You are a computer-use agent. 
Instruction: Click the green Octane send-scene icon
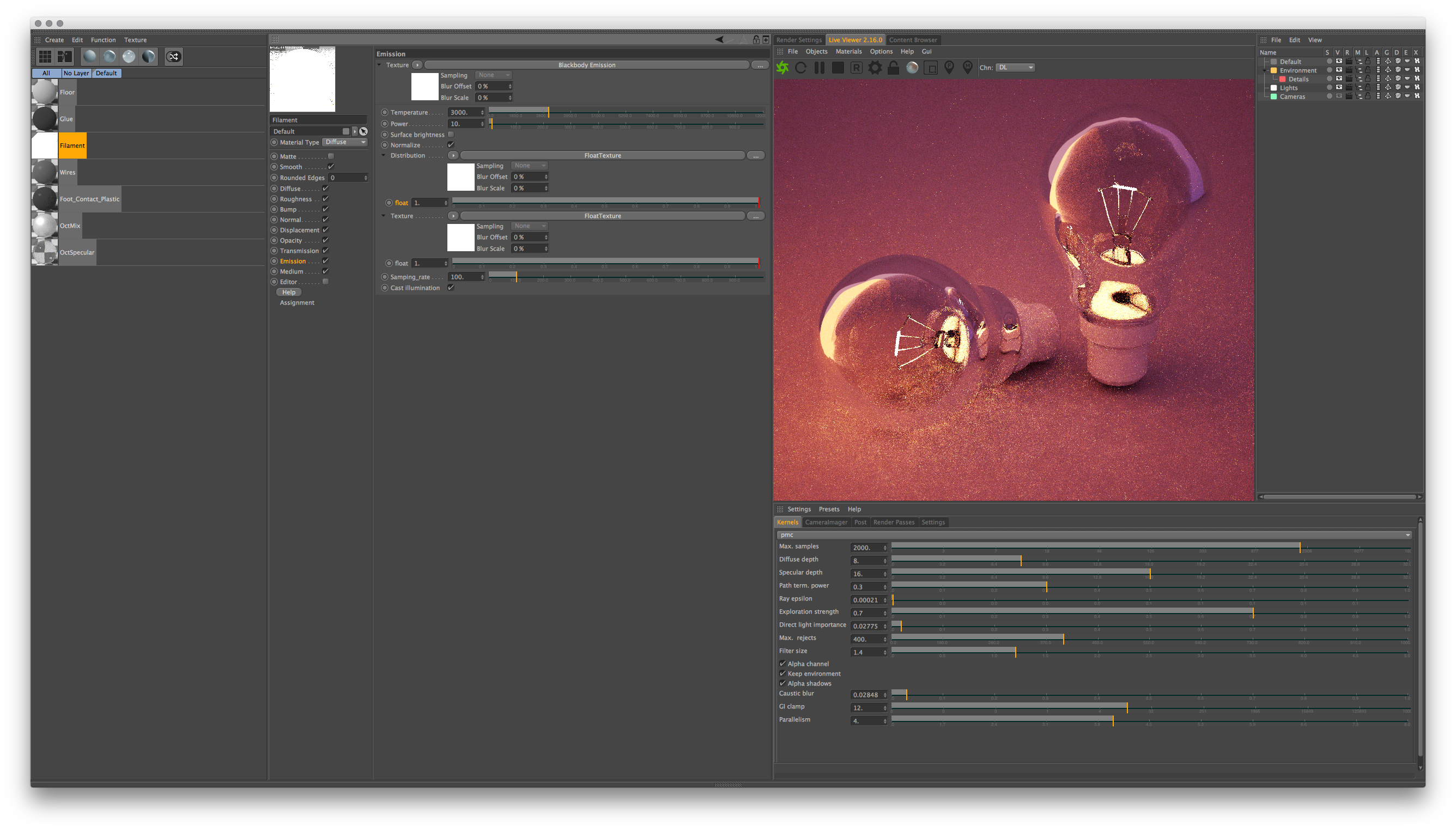click(x=782, y=68)
